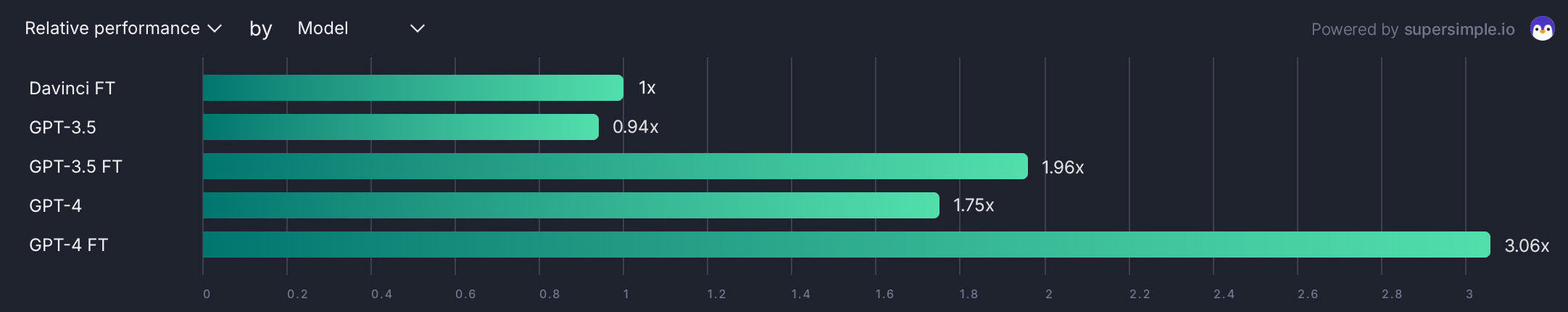Click the chevron arrow beside Model

tap(418, 28)
